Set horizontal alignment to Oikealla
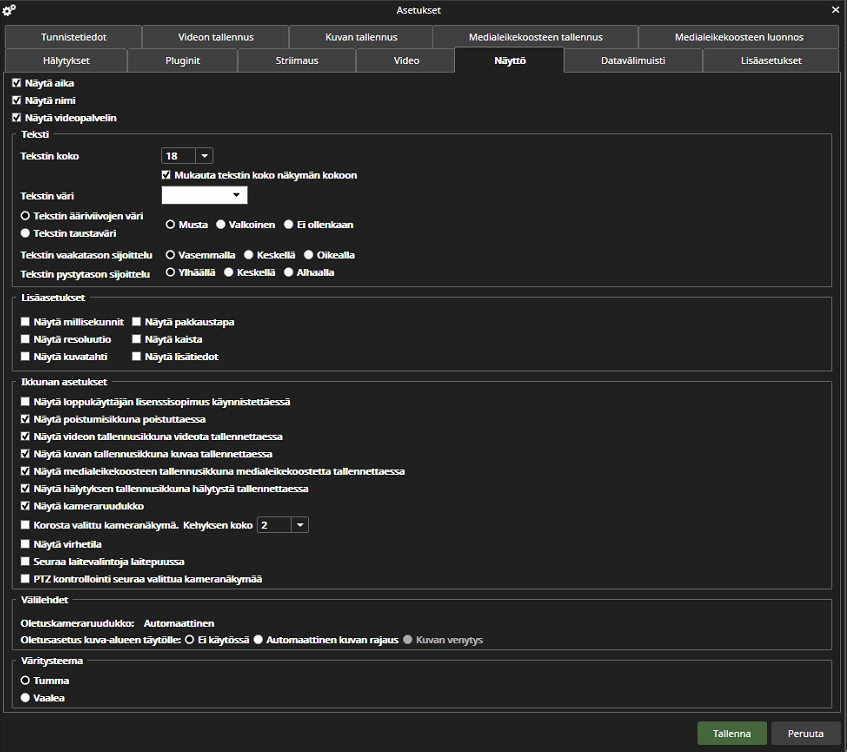This screenshot has height=752, width=847. 308,255
